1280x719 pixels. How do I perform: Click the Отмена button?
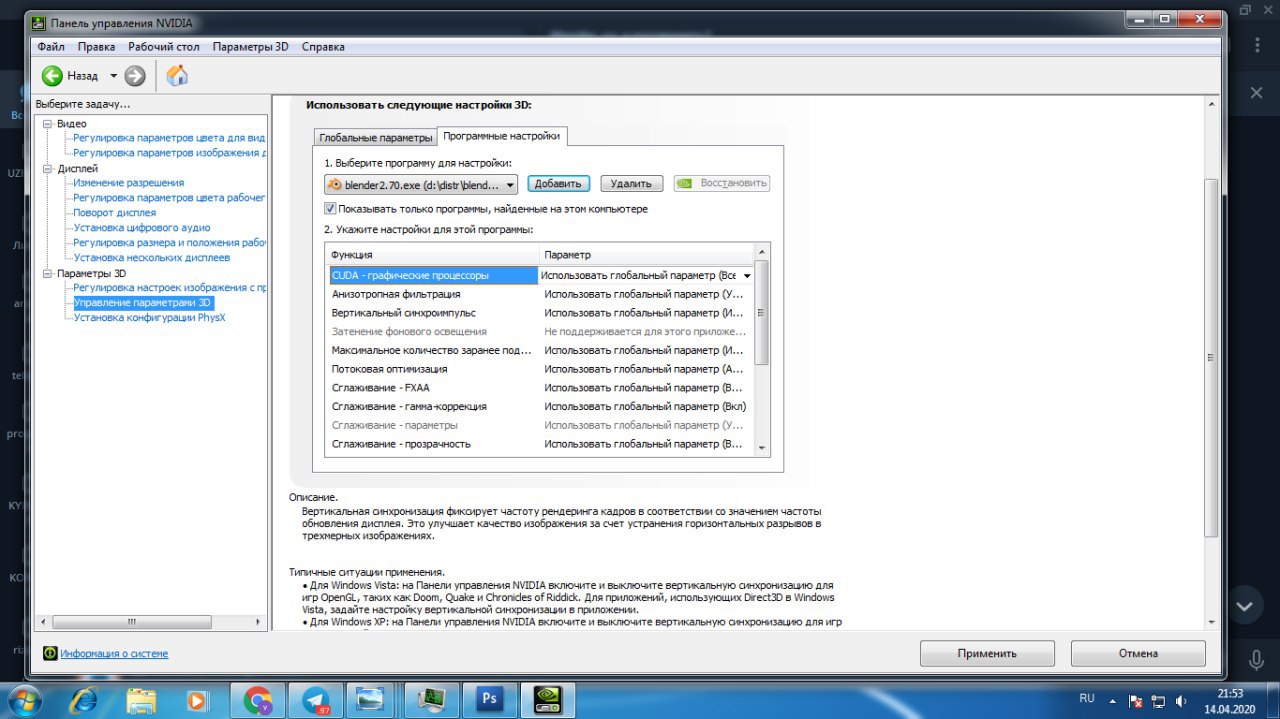pos(1138,653)
